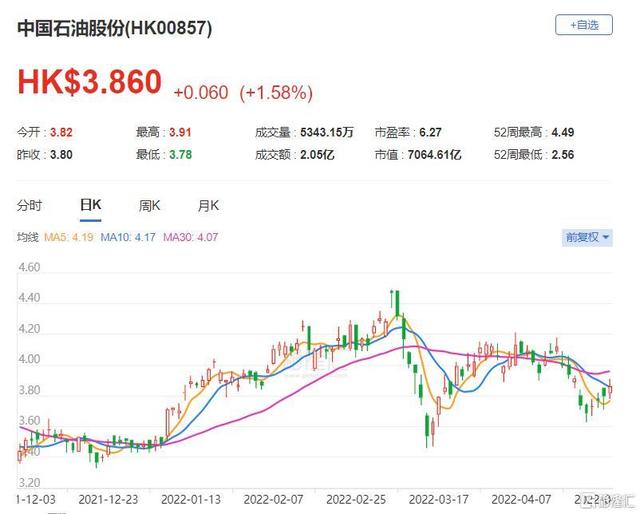Click the 市值 value 7064.61亿

point(434,155)
